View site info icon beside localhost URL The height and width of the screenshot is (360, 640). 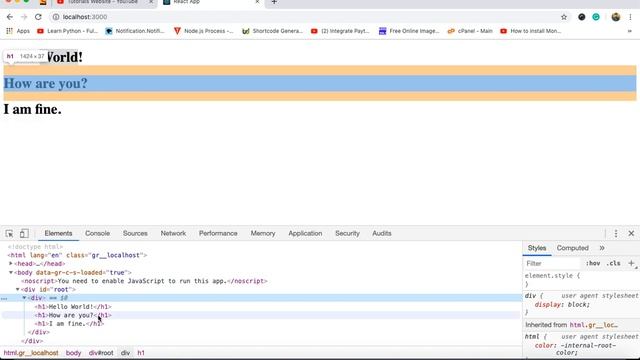[x=56, y=17]
